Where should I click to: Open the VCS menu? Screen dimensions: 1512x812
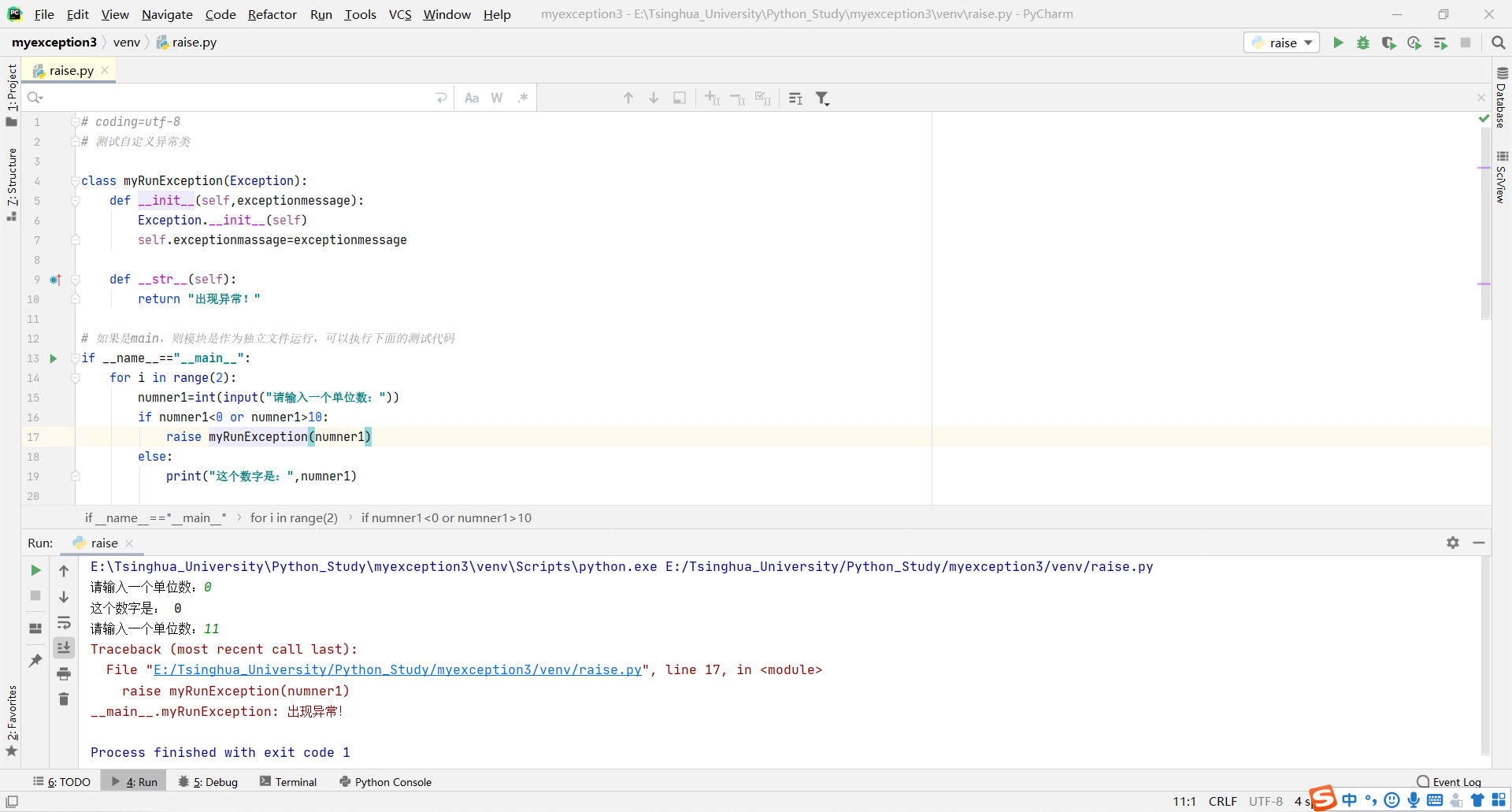(x=400, y=14)
